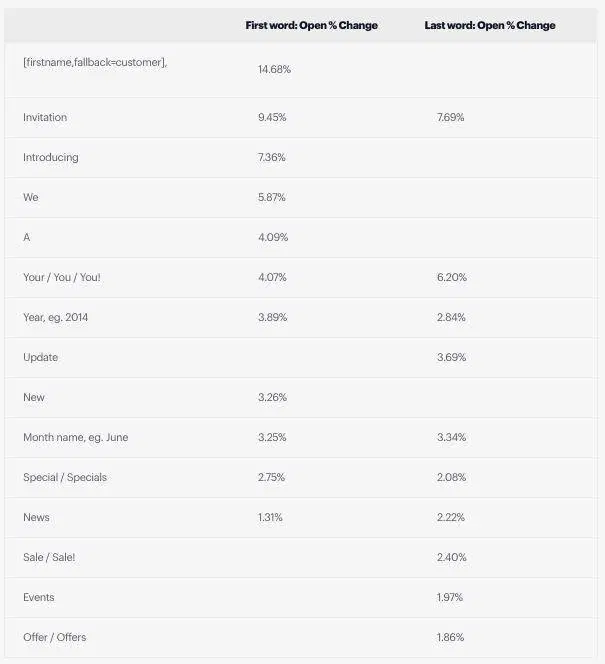Click the 'First word: Open % Change' column header
The height and width of the screenshot is (664, 605).
click(x=312, y=25)
